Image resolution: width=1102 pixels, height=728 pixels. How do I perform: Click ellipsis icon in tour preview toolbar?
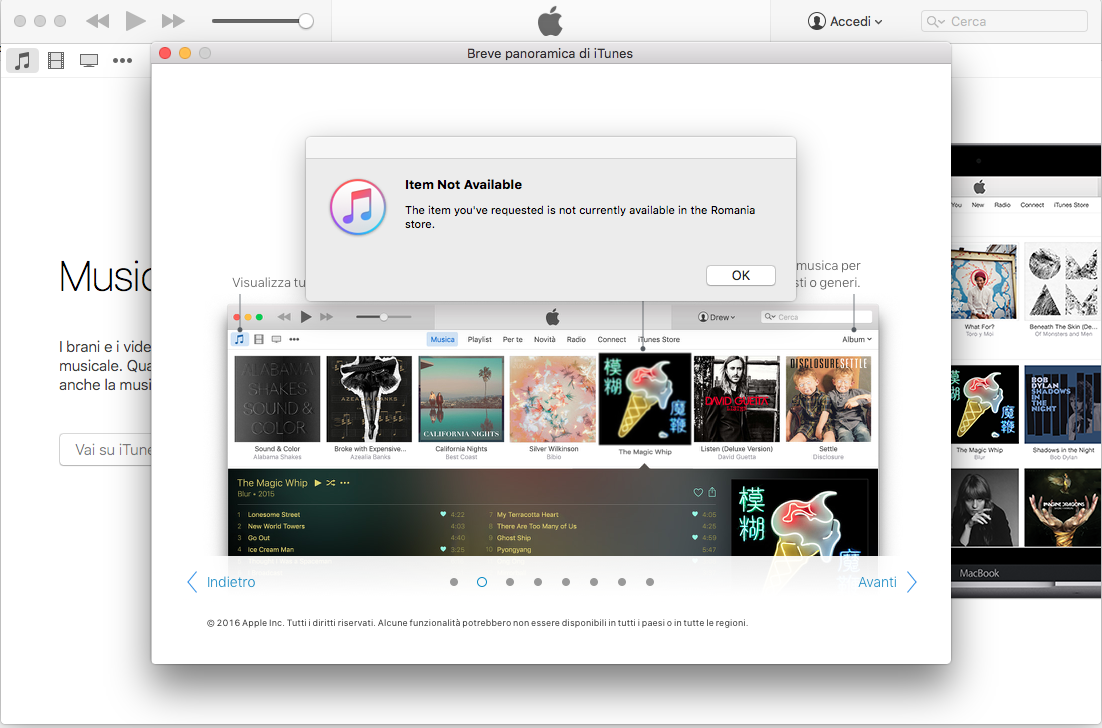pos(294,339)
